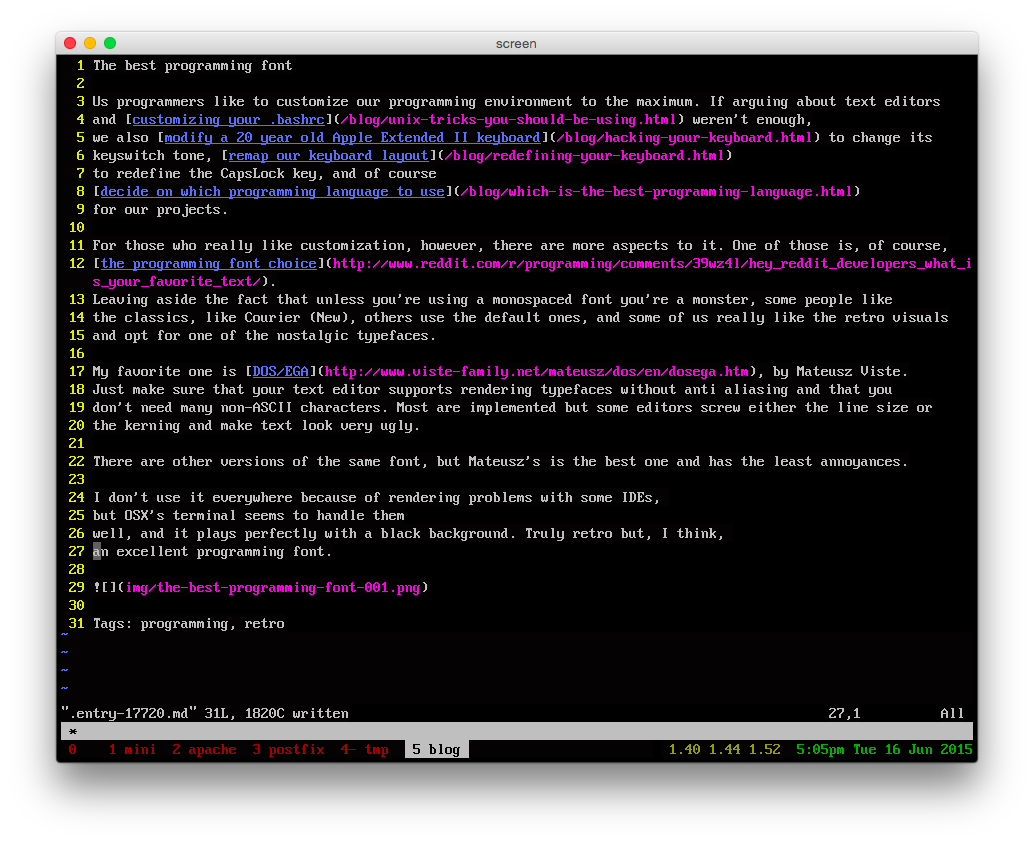Click the DOS/EGA link text
The width and height of the screenshot is (1034, 843).
tap(280, 371)
